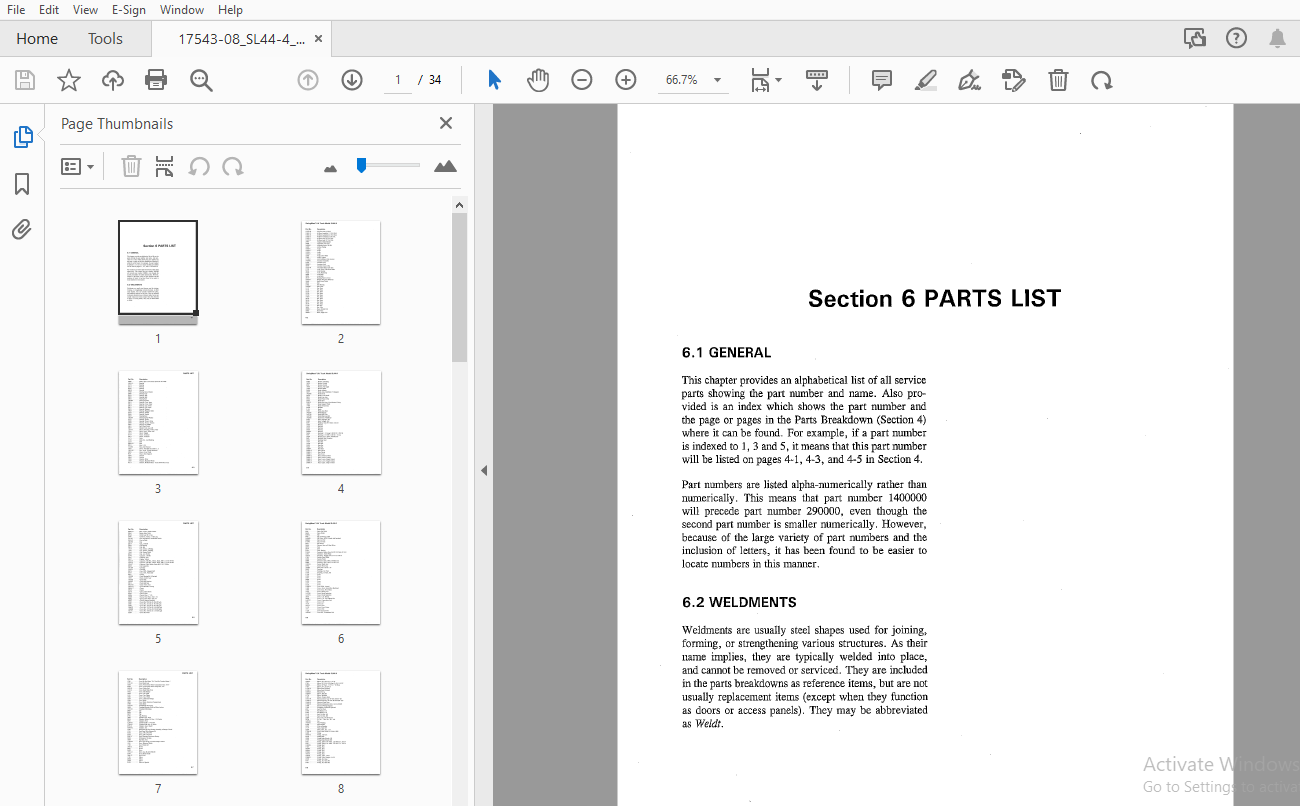Viewport: 1300px width, 806px height.
Task: Click the '6.2 WELDMENTS' heading text
Action: coord(739,602)
